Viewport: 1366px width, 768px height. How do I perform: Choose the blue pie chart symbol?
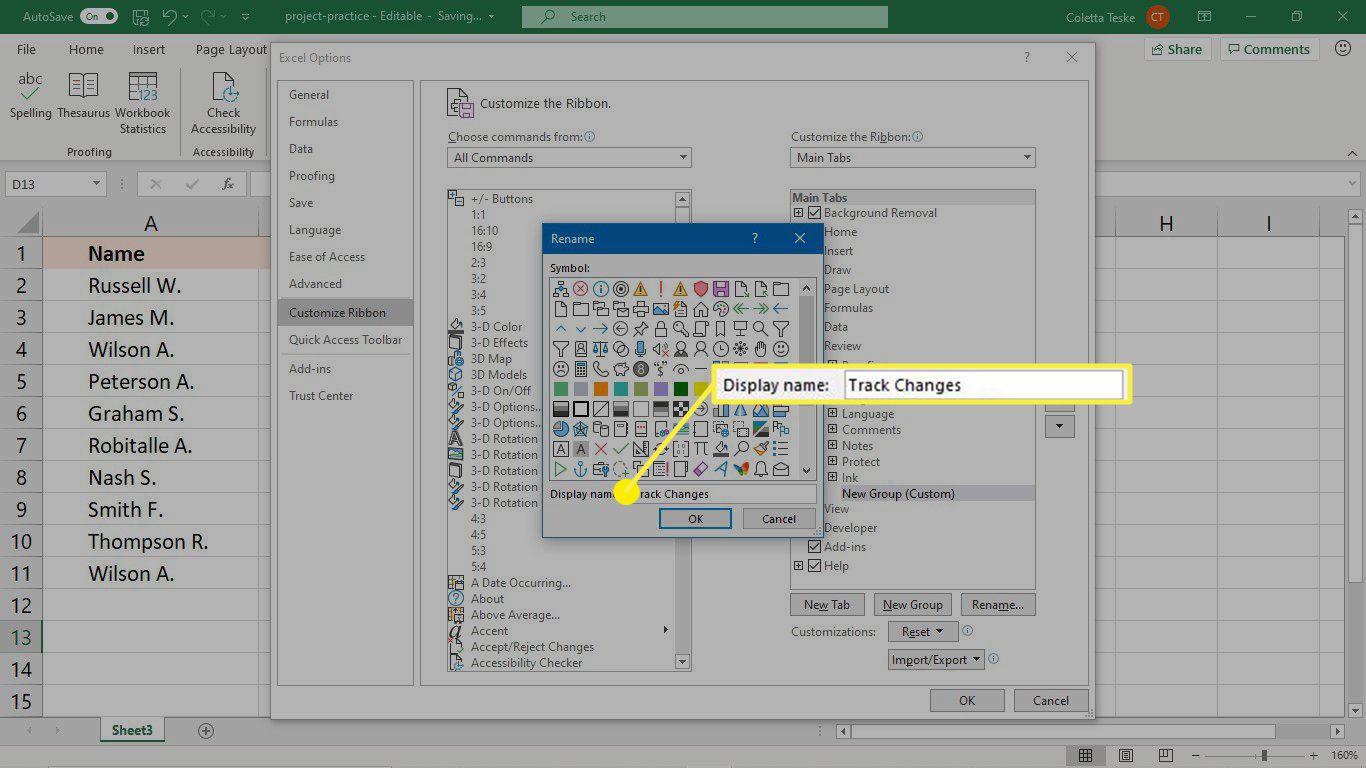(x=561, y=429)
